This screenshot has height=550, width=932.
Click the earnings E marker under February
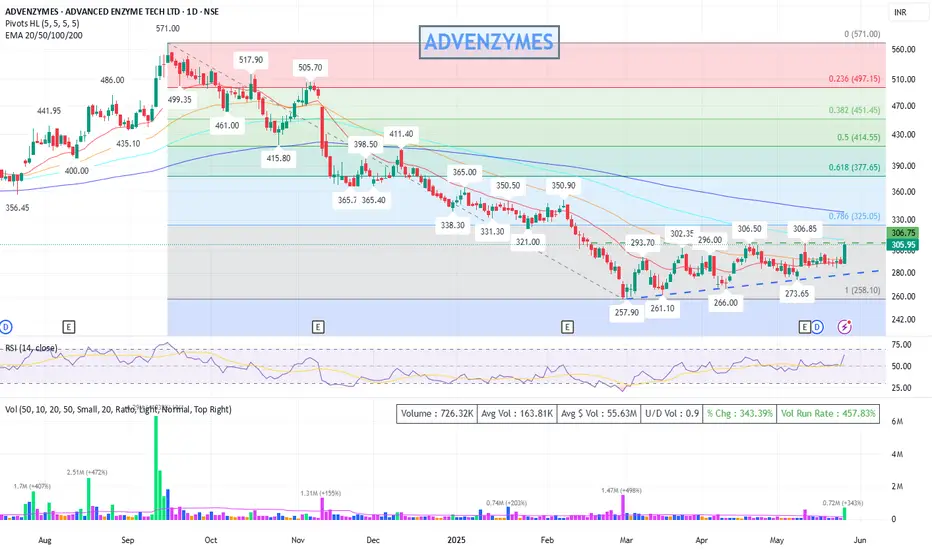coord(567,326)
